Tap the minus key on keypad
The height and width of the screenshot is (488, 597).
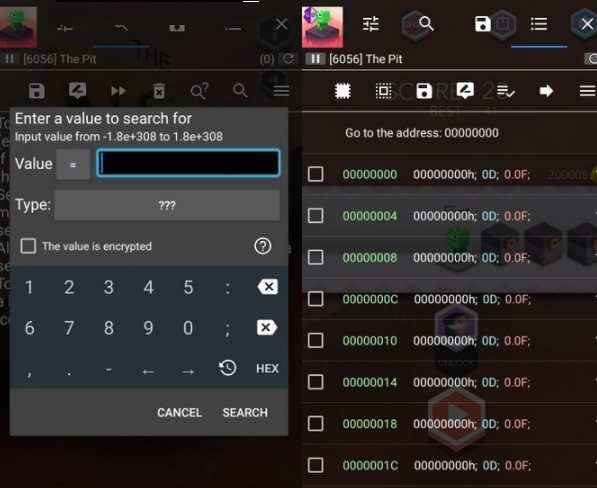[109, 369]
